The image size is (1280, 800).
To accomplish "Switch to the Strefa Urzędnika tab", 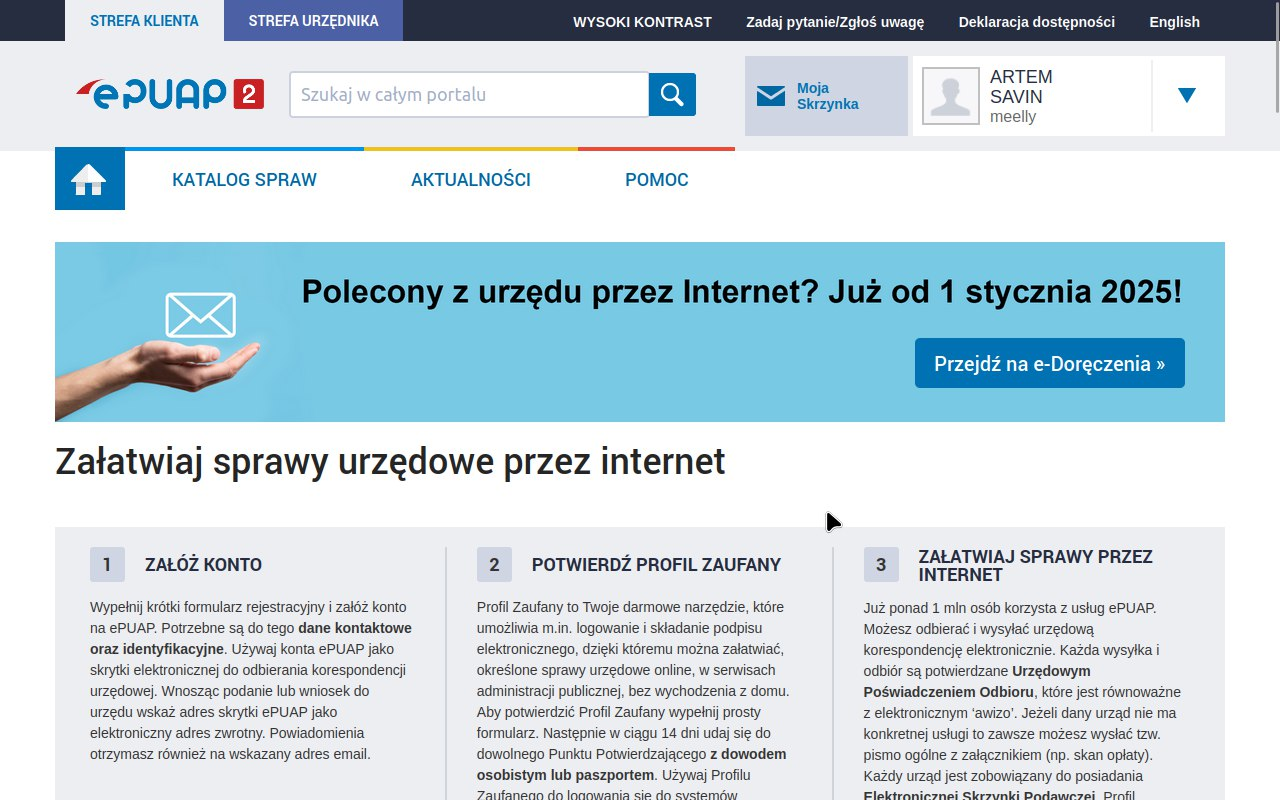I will pos(313,21).
